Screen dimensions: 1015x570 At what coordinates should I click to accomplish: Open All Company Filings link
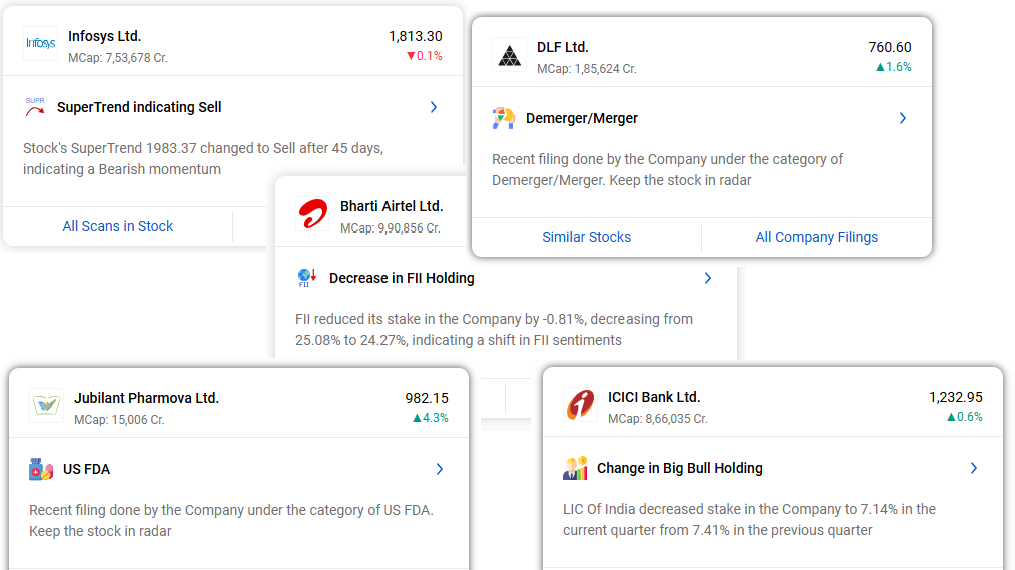click(816, 237)
